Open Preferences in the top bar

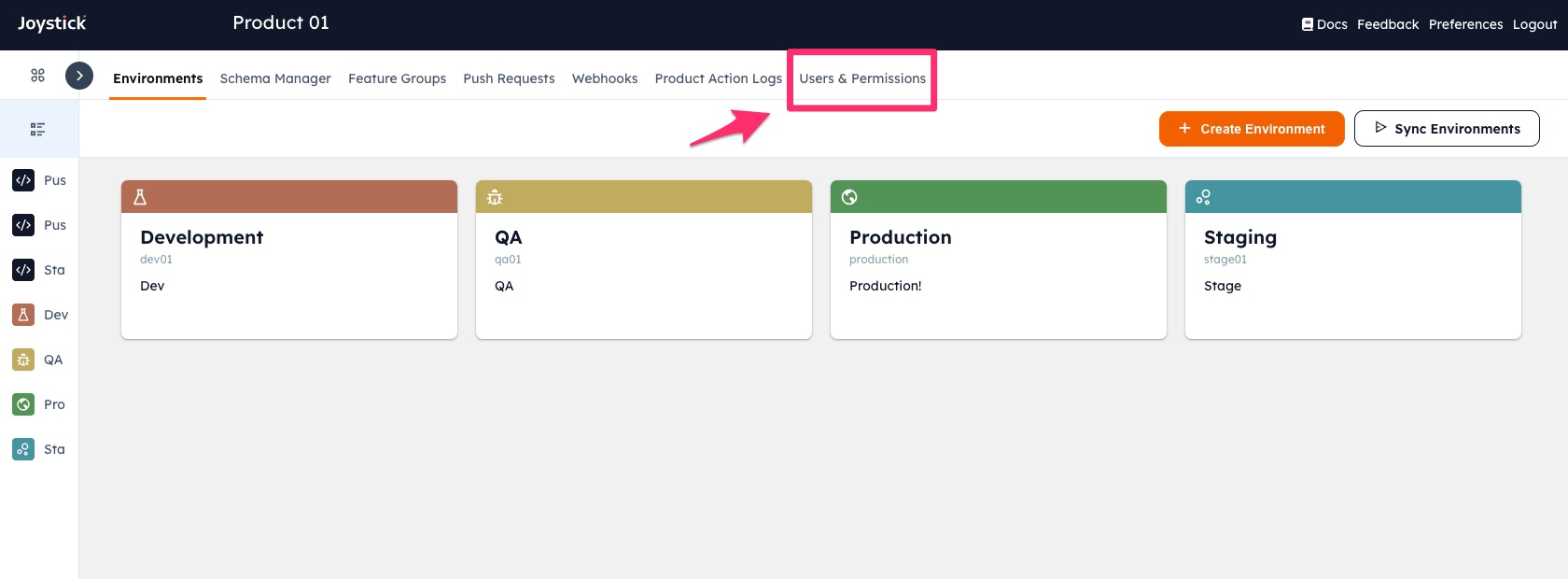1465,24
